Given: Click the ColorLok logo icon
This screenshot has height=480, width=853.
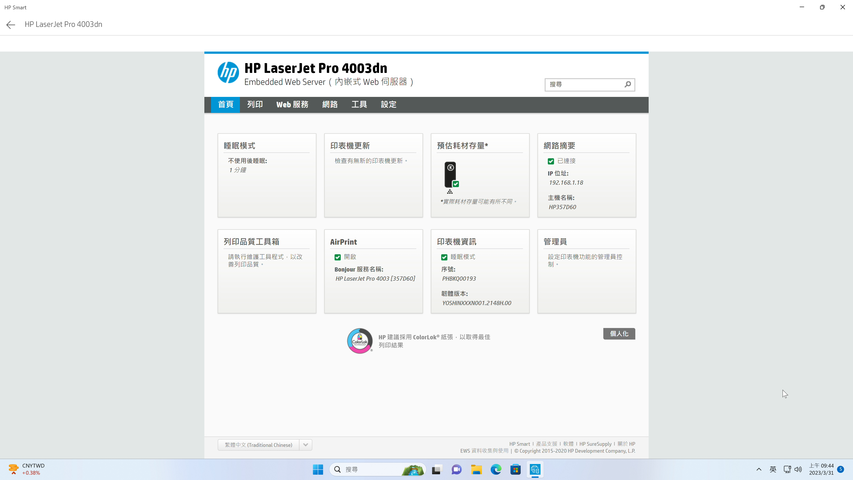Looking at the screenshot, I should click(x=360, y=341).
